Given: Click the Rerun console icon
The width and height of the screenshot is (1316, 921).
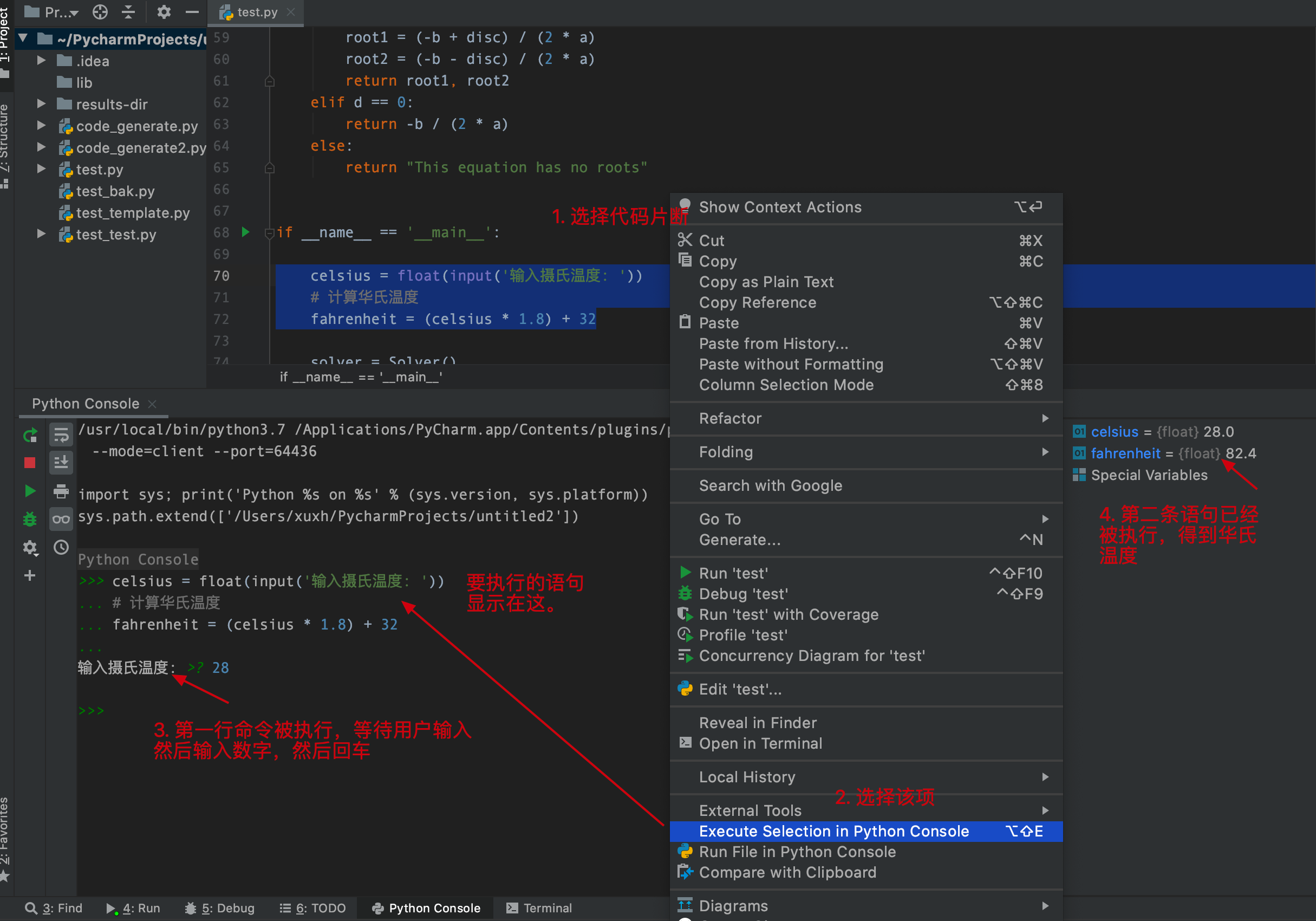Looking at the screenshot, I should point(30,435).
